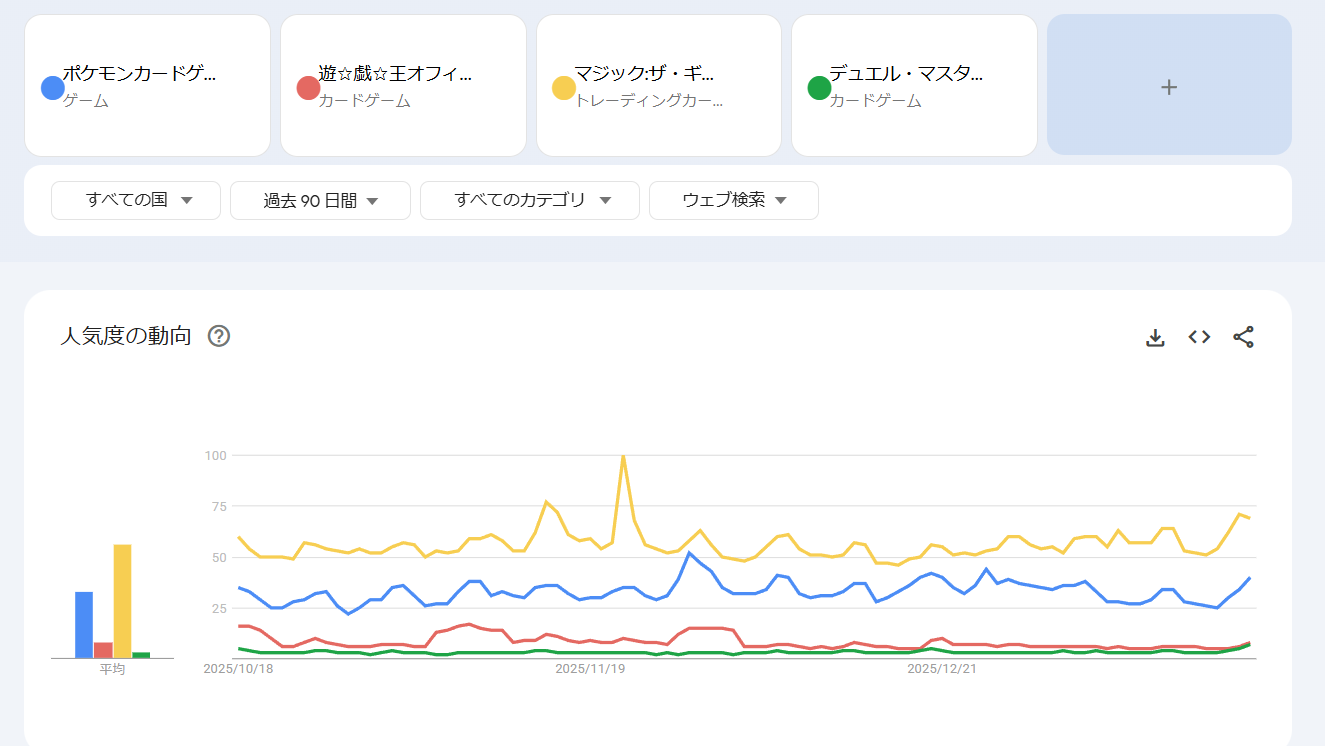Click the blue average bar in 平均 chart
Viewport: 1325px width, 746px height.
click(84, 625)
